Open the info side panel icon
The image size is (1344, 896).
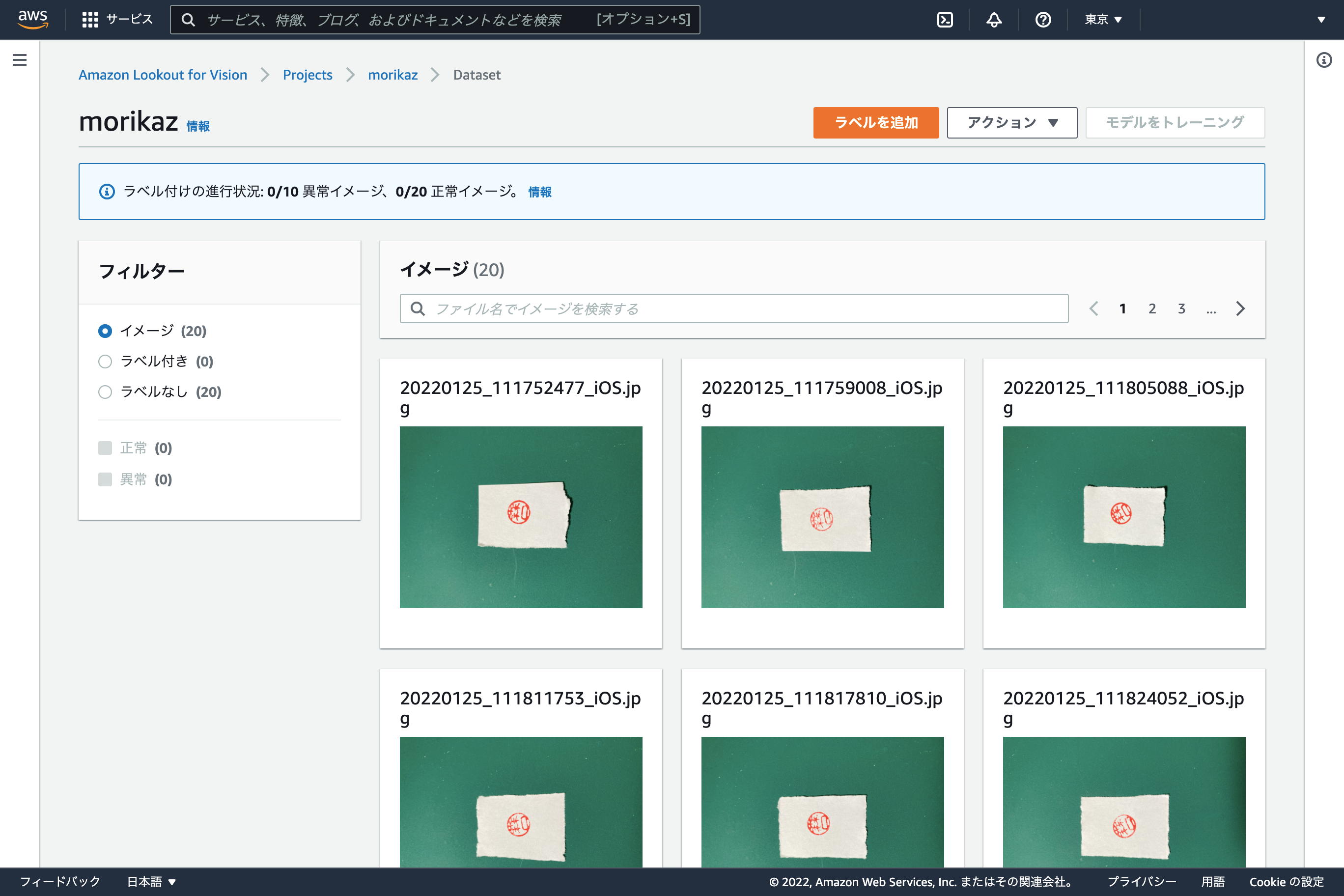point(1324,60)
